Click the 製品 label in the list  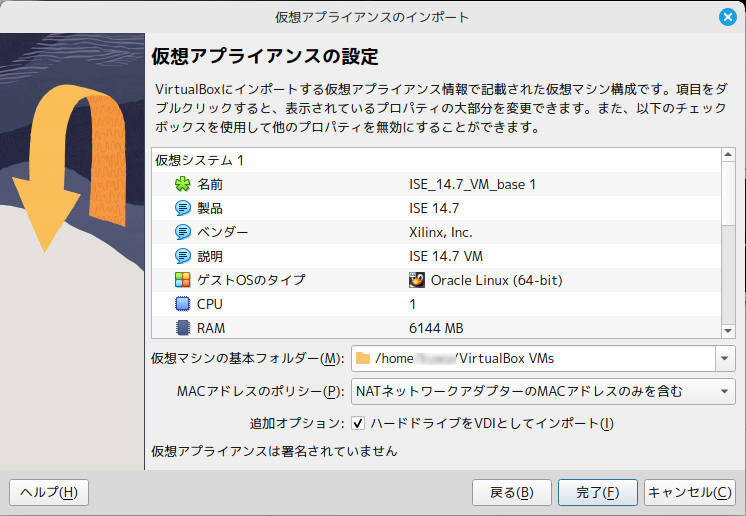point(210,208)
